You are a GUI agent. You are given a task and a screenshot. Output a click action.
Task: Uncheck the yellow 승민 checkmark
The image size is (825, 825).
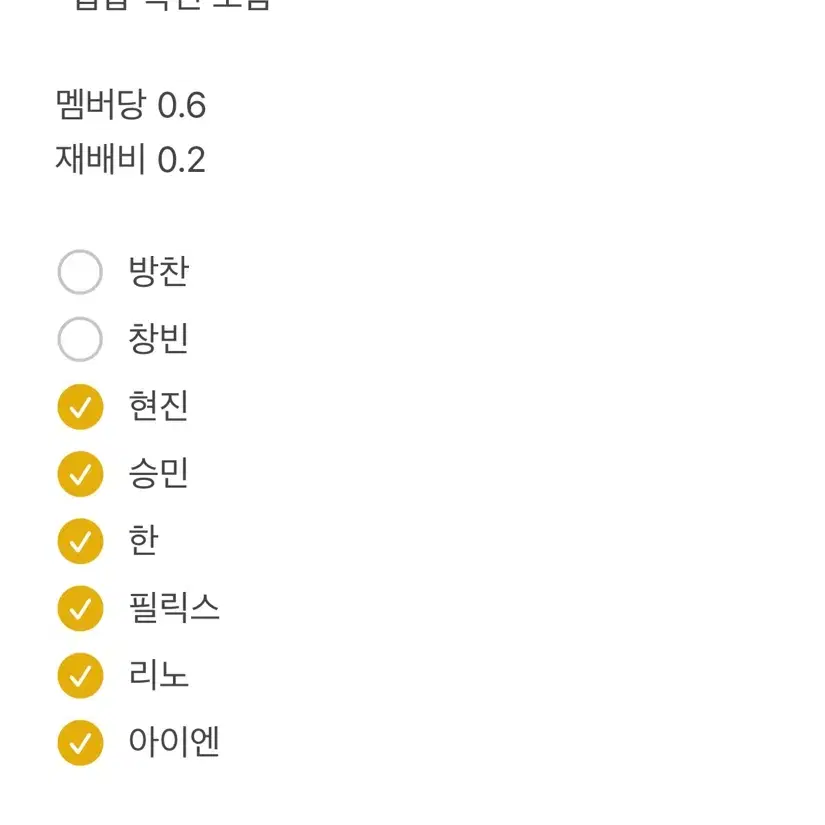coord(80,474)
